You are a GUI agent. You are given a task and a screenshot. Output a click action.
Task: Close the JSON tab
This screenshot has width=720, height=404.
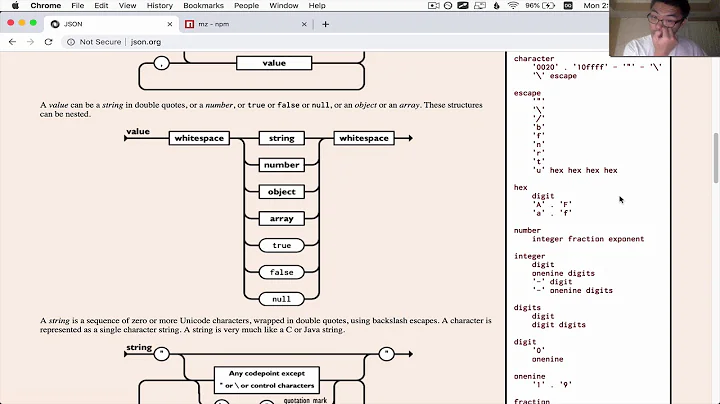pos(169,24)
